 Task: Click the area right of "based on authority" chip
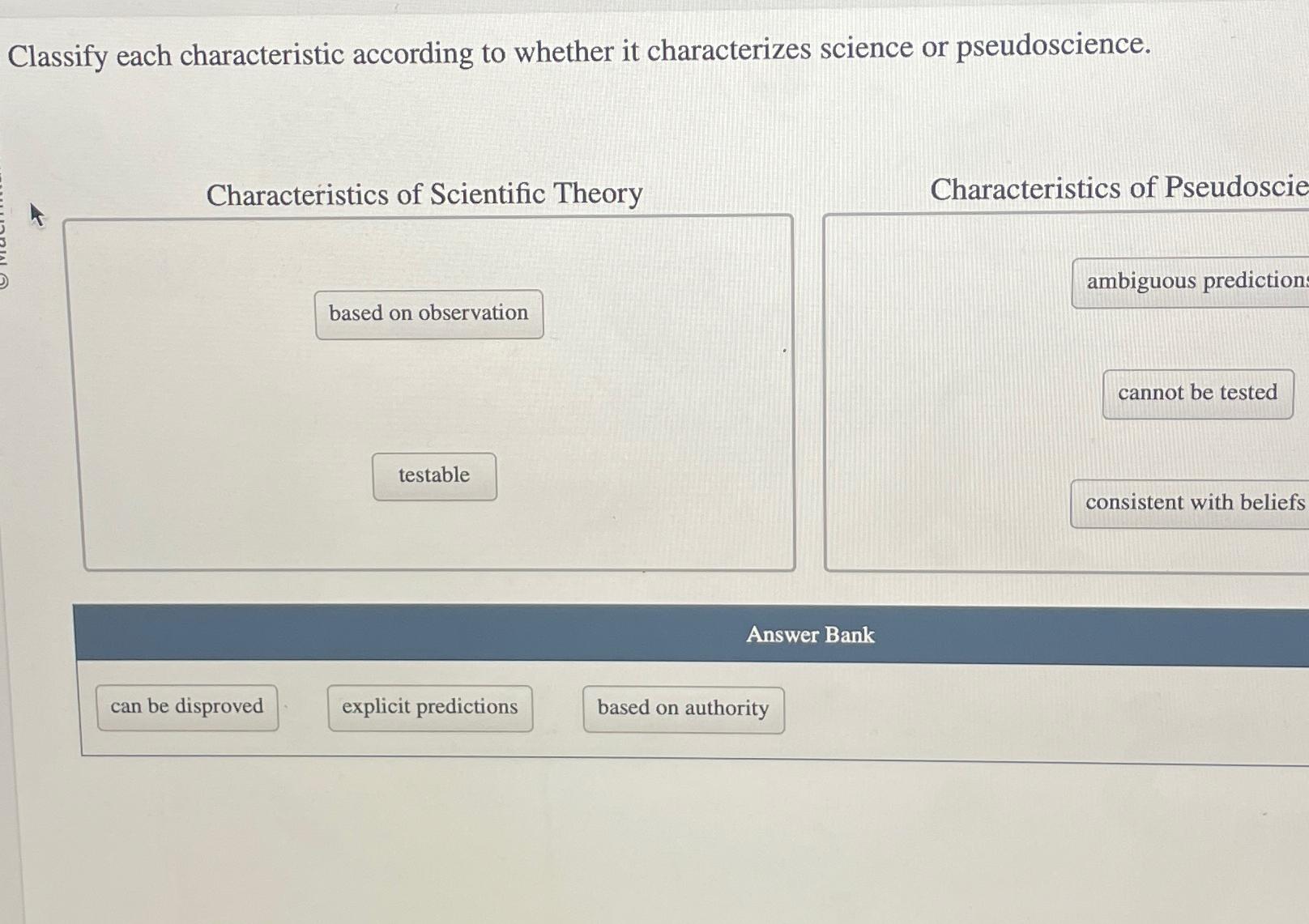coord(972,708)
